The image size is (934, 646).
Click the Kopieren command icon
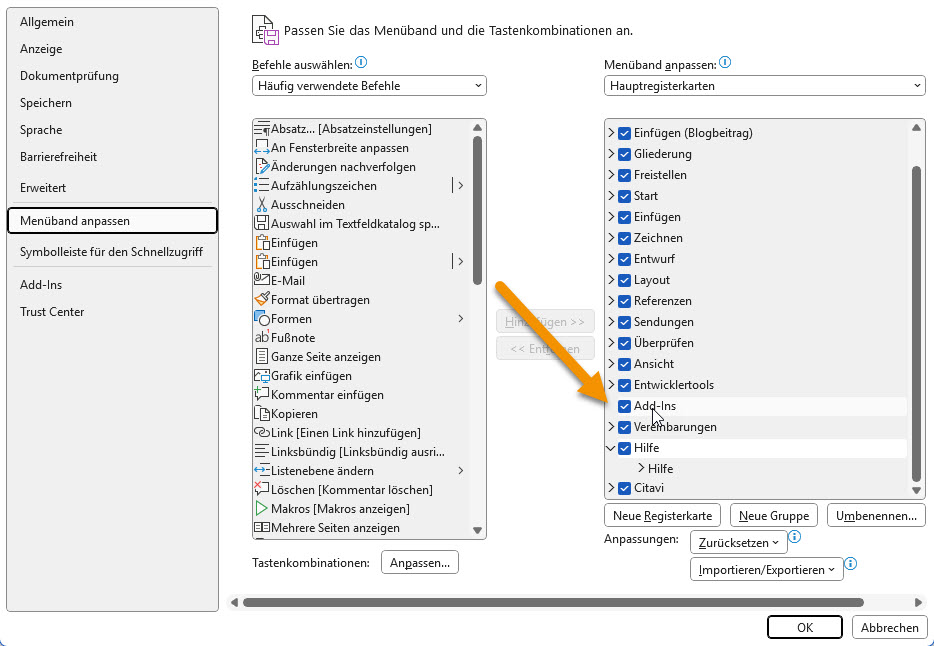point(262,414)
